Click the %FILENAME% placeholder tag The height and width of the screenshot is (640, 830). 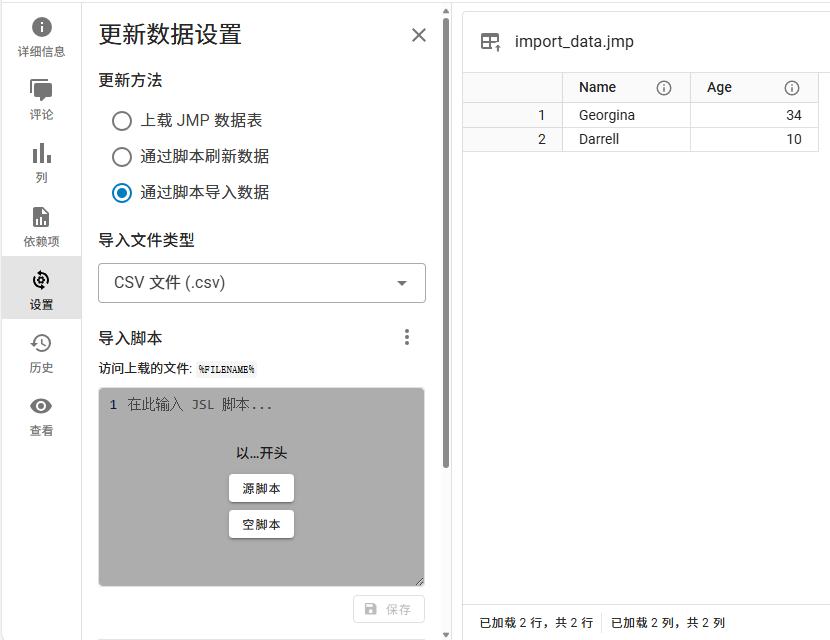[227, 369]
